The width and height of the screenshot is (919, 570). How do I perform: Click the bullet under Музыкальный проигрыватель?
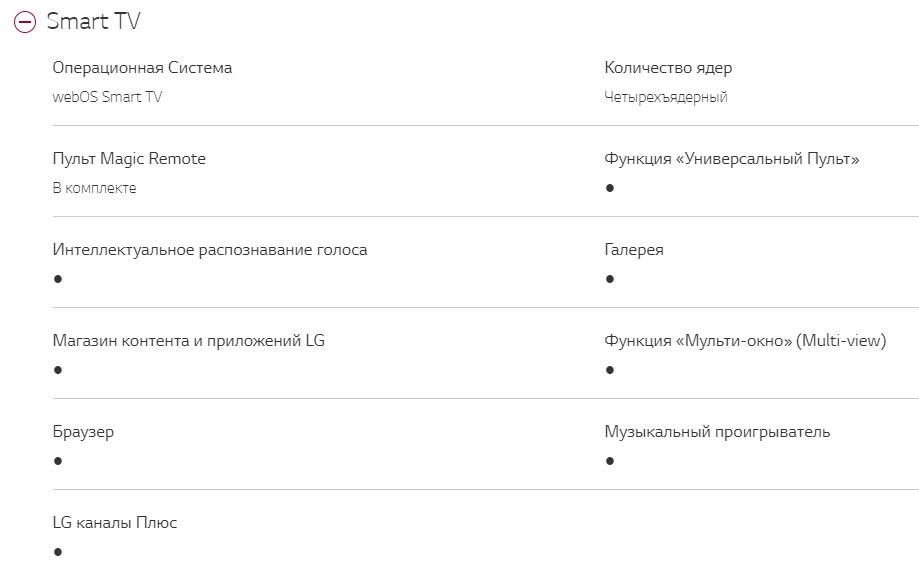tap(610, 461)
